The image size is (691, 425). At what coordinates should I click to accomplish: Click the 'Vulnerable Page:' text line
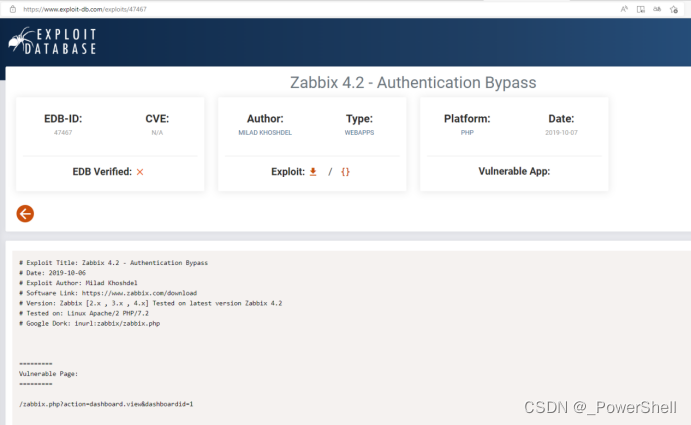48,373
